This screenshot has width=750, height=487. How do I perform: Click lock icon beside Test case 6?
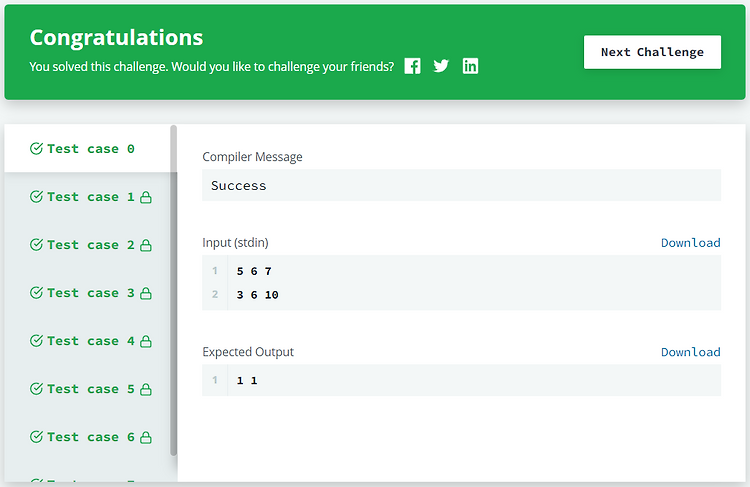(x=146, y=437)
